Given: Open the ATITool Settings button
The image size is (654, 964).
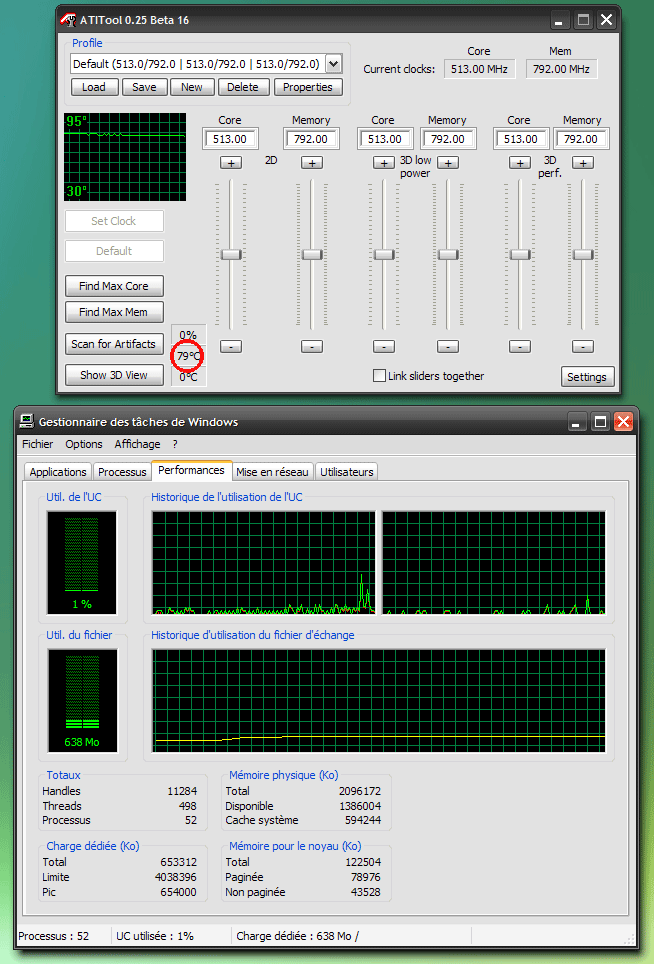Looking at the screenshot, I should pos(587,377).
